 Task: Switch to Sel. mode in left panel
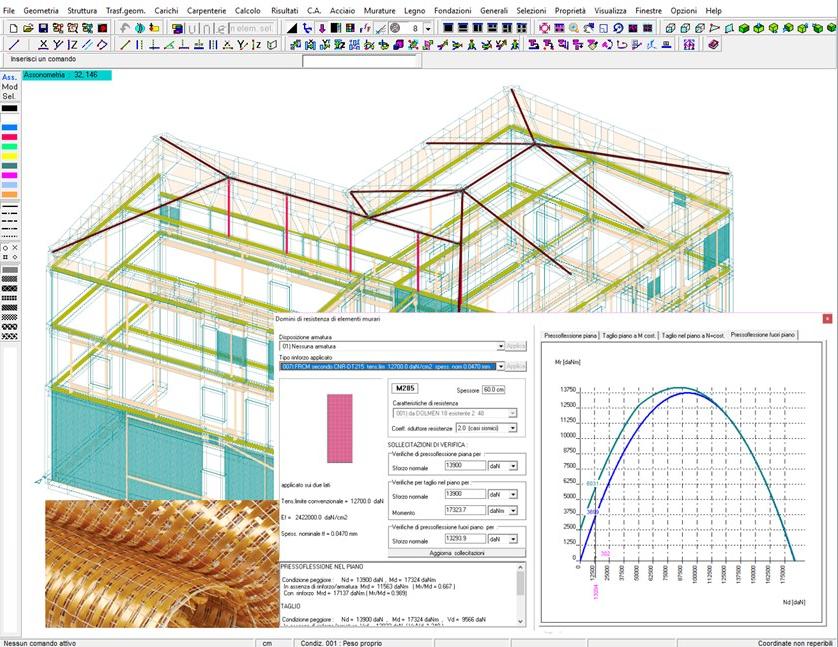pos(9,97)
